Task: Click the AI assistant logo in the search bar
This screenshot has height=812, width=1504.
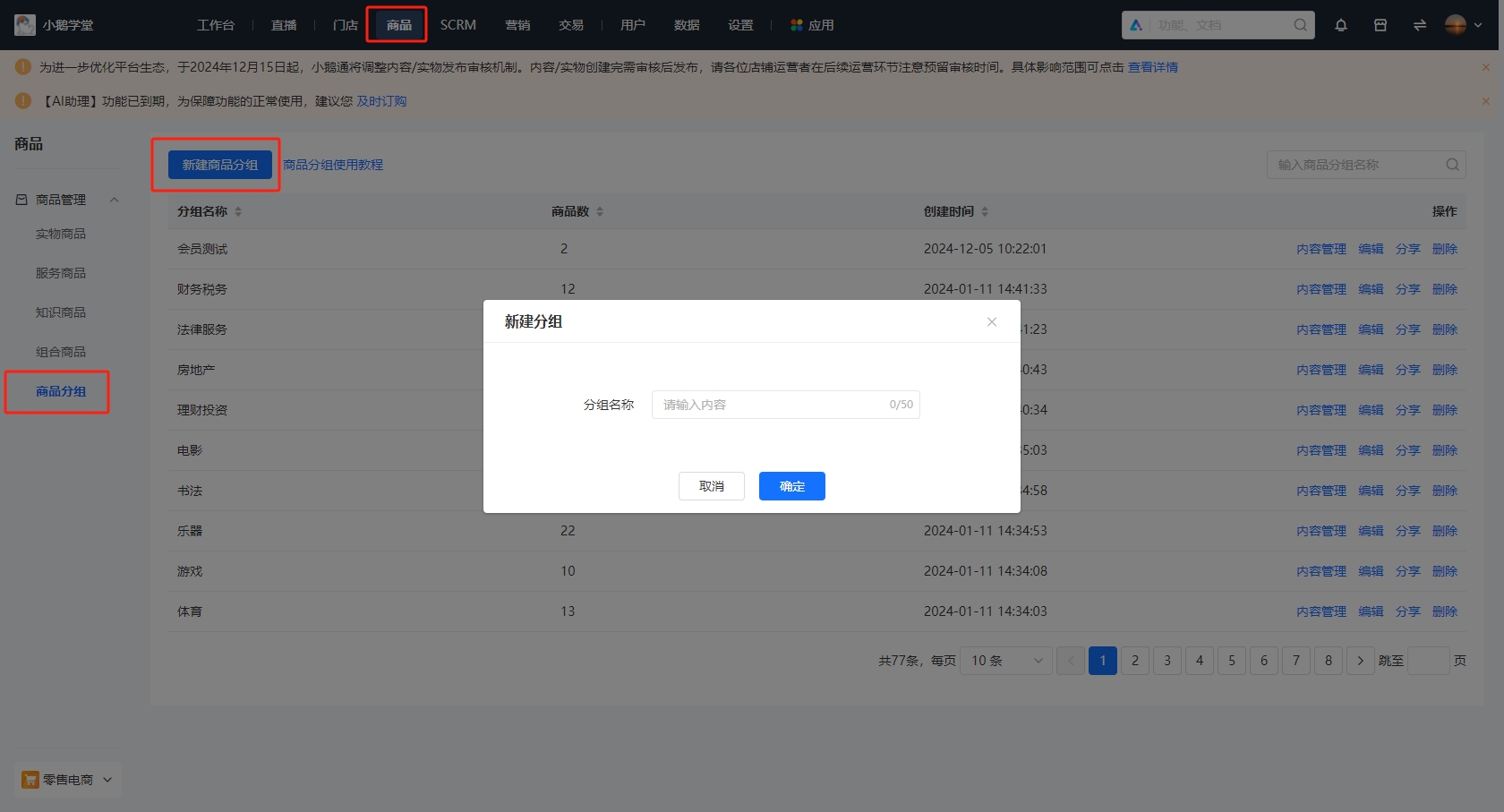Action: click(x=1136, y=24)
